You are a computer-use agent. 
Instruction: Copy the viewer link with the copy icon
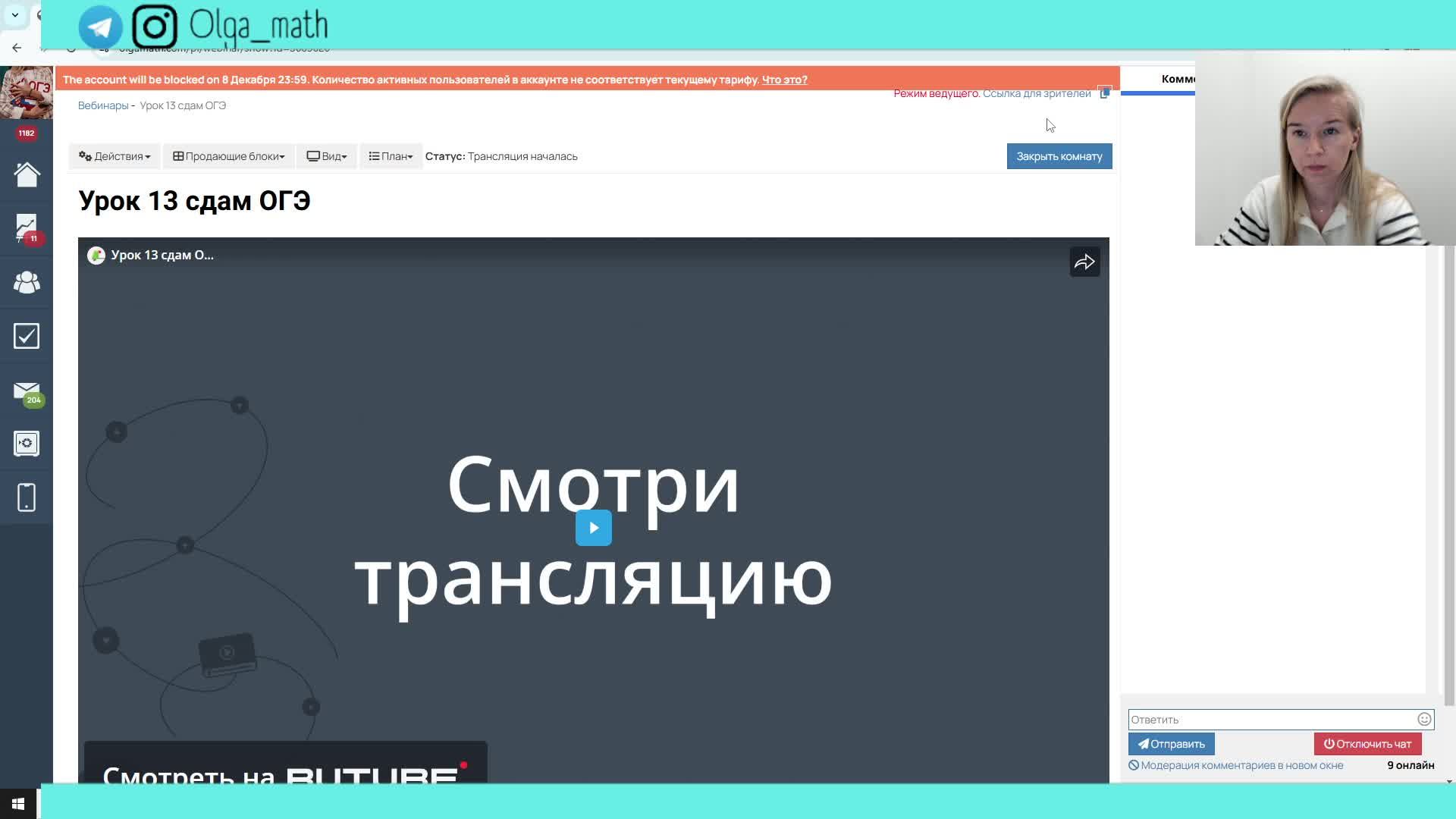[x=1105, y=93]
